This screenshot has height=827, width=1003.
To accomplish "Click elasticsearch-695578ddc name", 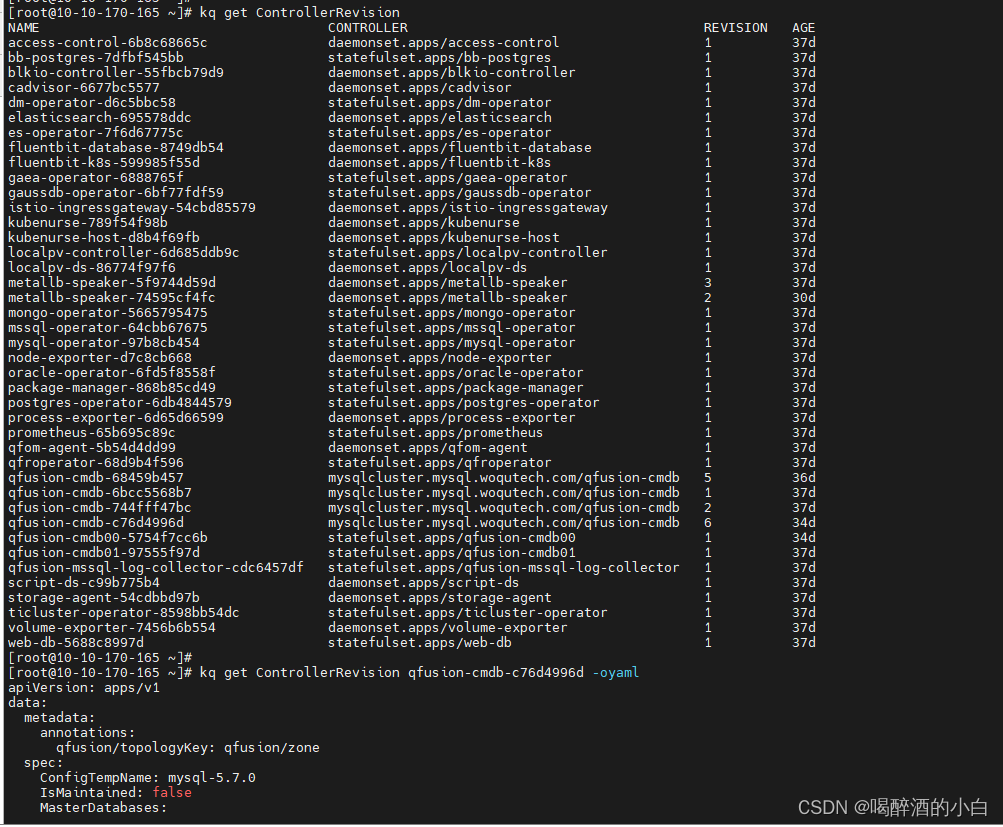I will click(x=100, y=118).
